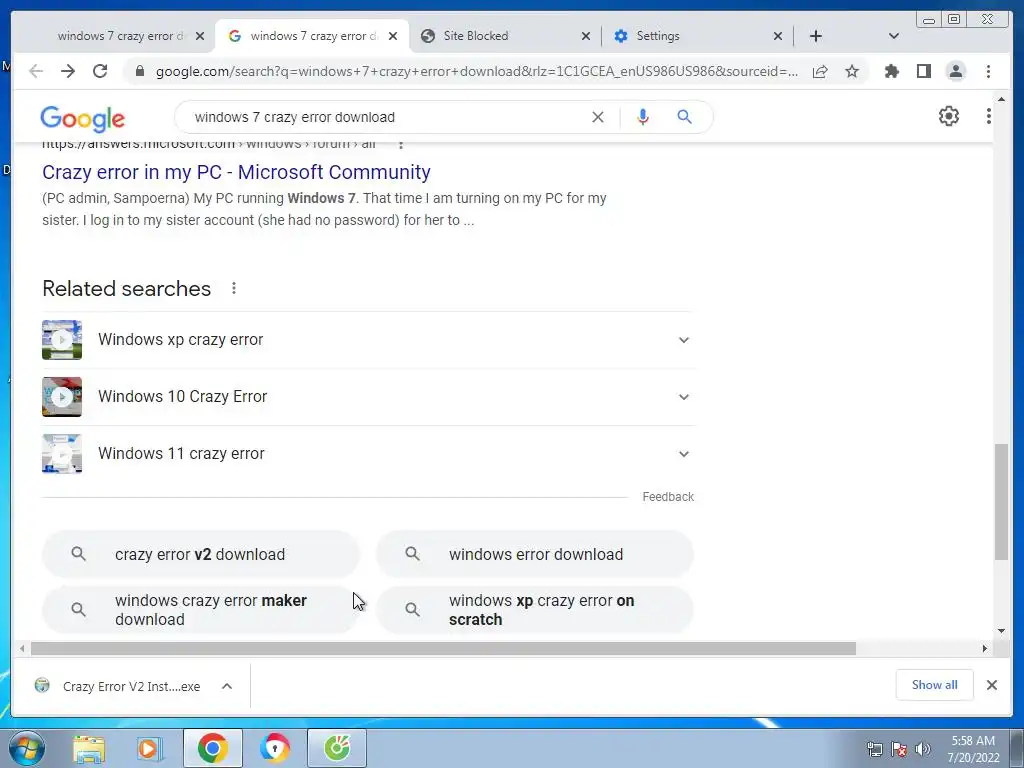Search windows crazy error maker download
1024x768 pixels.
200,609
